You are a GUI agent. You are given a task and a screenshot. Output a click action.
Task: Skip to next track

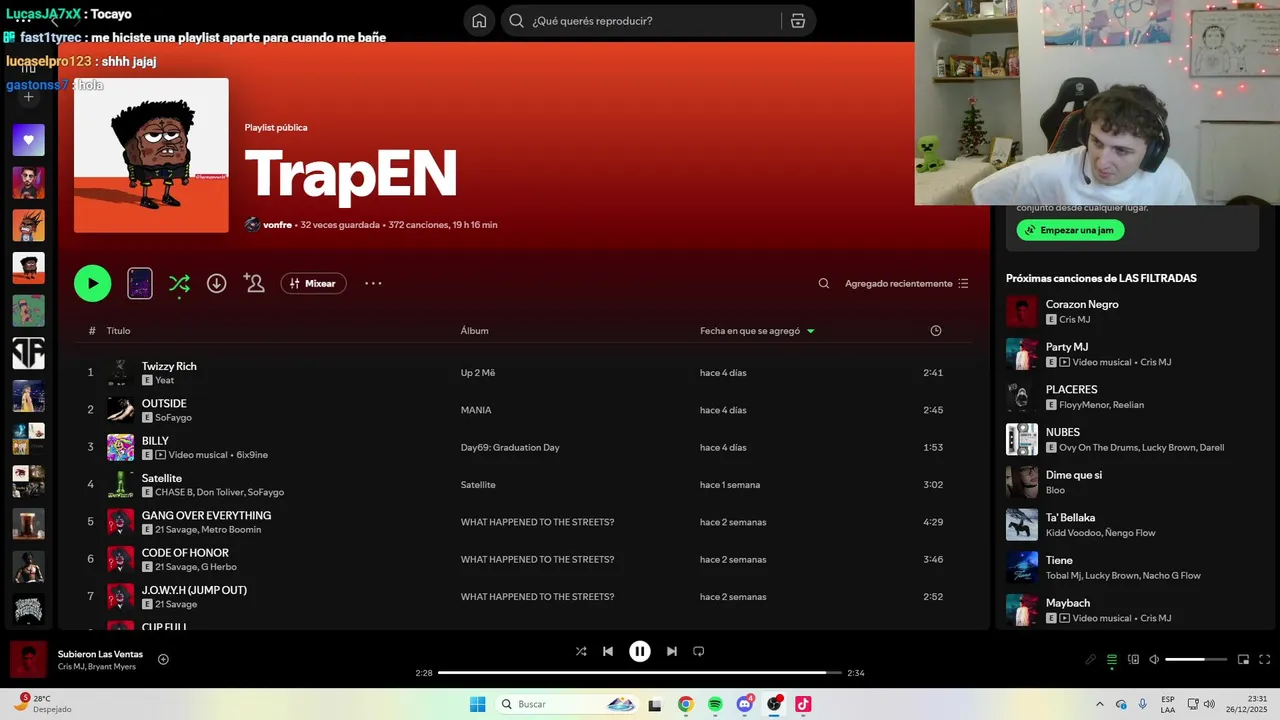(672, 651)
